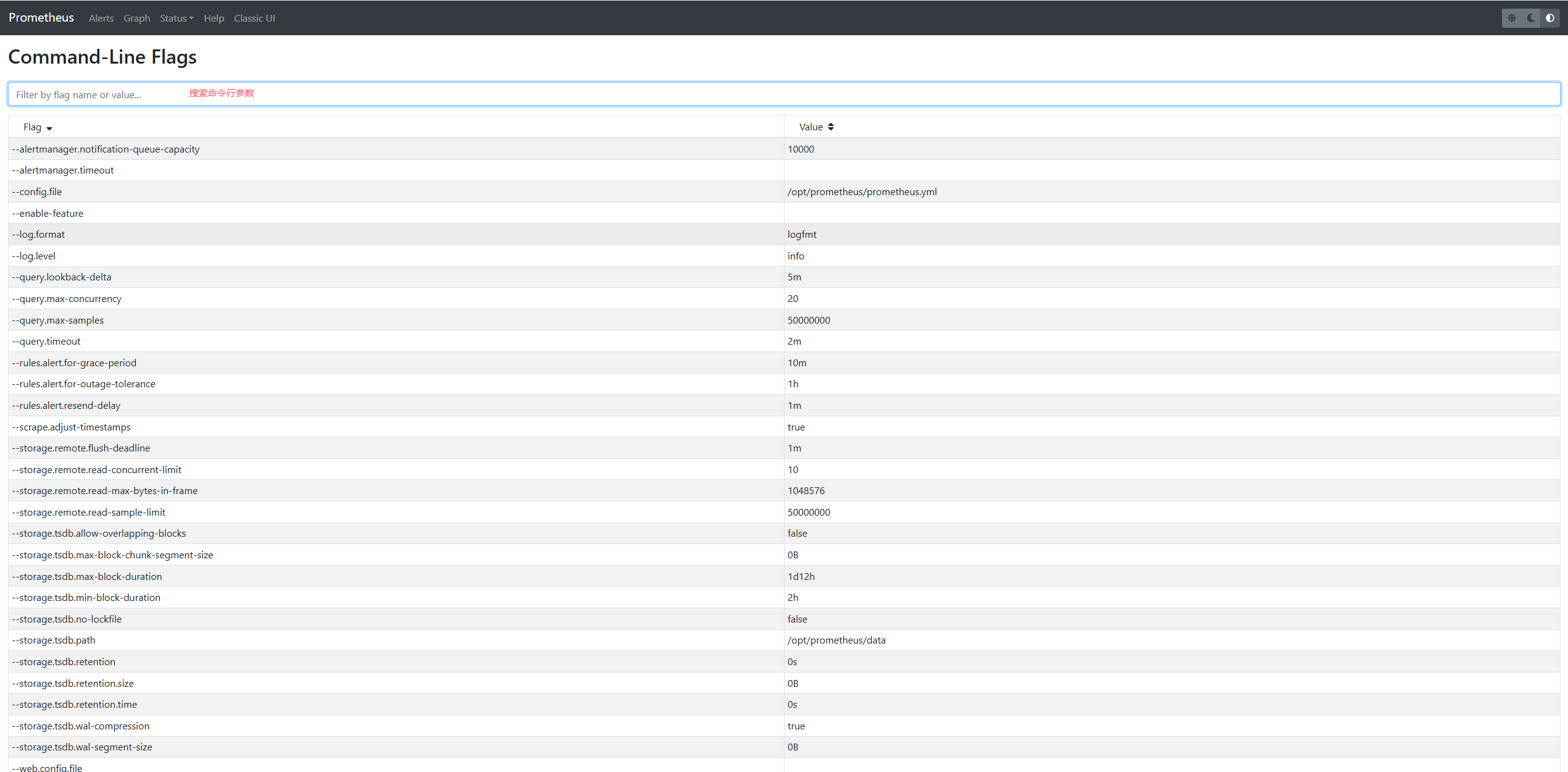Open the Help link
Image resolution: width=1568 pixels, height=772 pixels.
tap(214, 19)
